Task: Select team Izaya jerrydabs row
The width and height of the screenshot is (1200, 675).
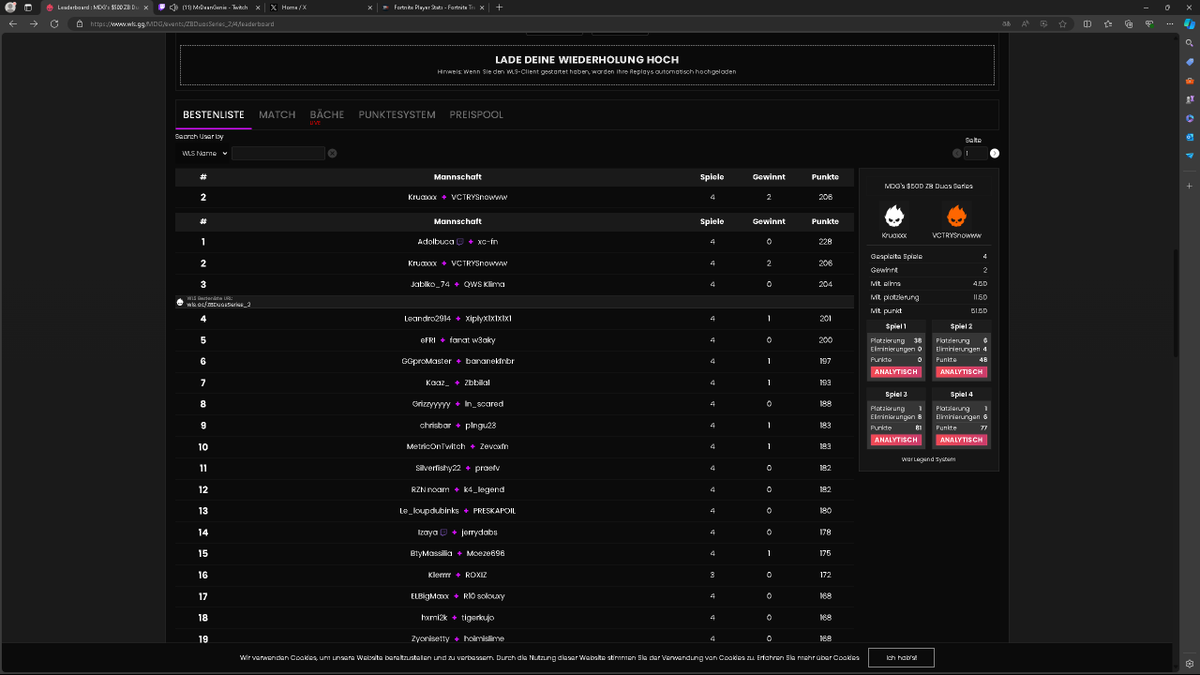Action: pos(515,532)
